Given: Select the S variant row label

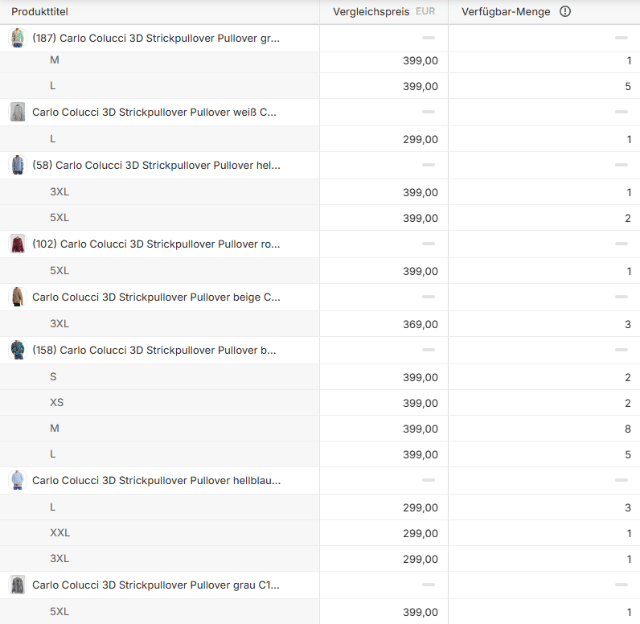Looking at the screenshot, I should [54, 377].
